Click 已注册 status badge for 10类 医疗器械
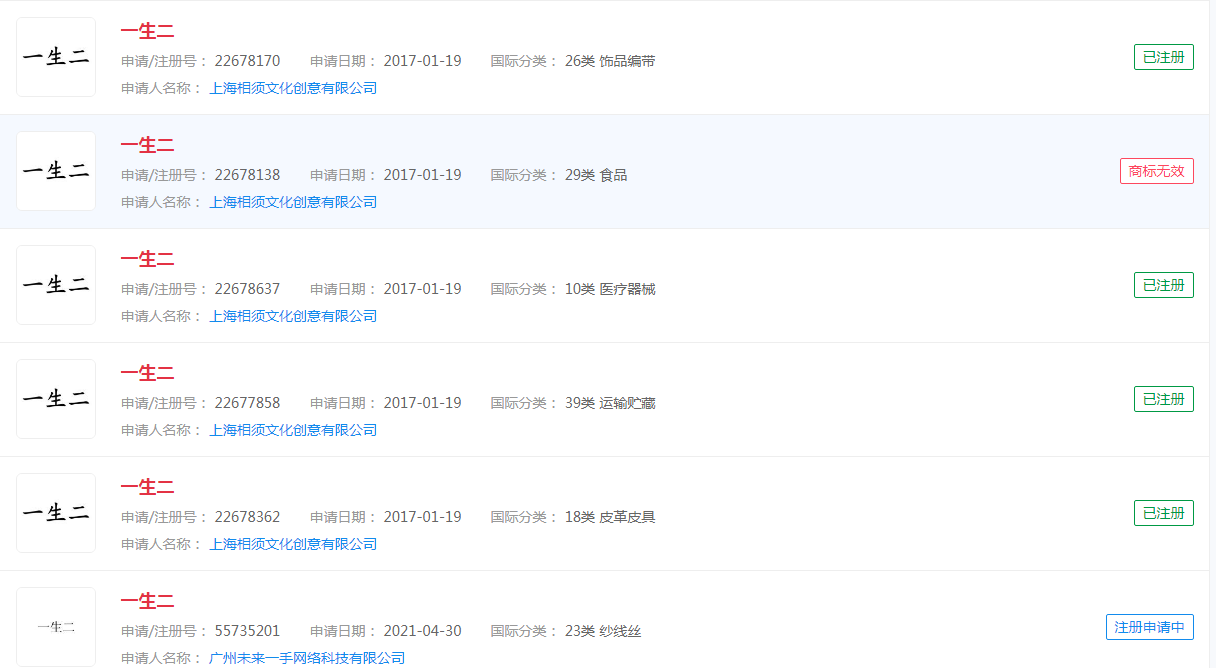Screen dimensions: 1216x668 [1163, 285]
